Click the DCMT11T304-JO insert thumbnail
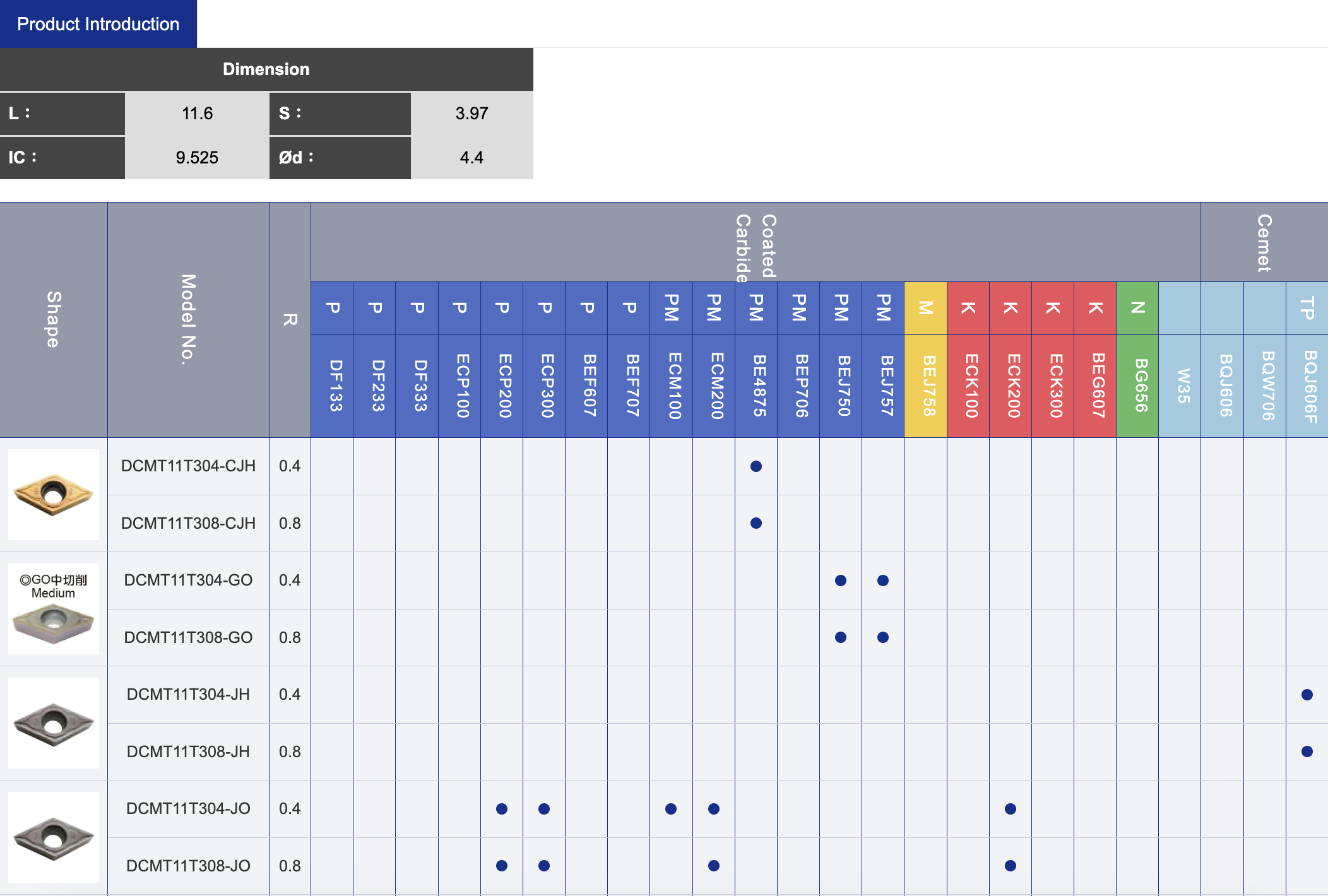 tap(54, 837)
